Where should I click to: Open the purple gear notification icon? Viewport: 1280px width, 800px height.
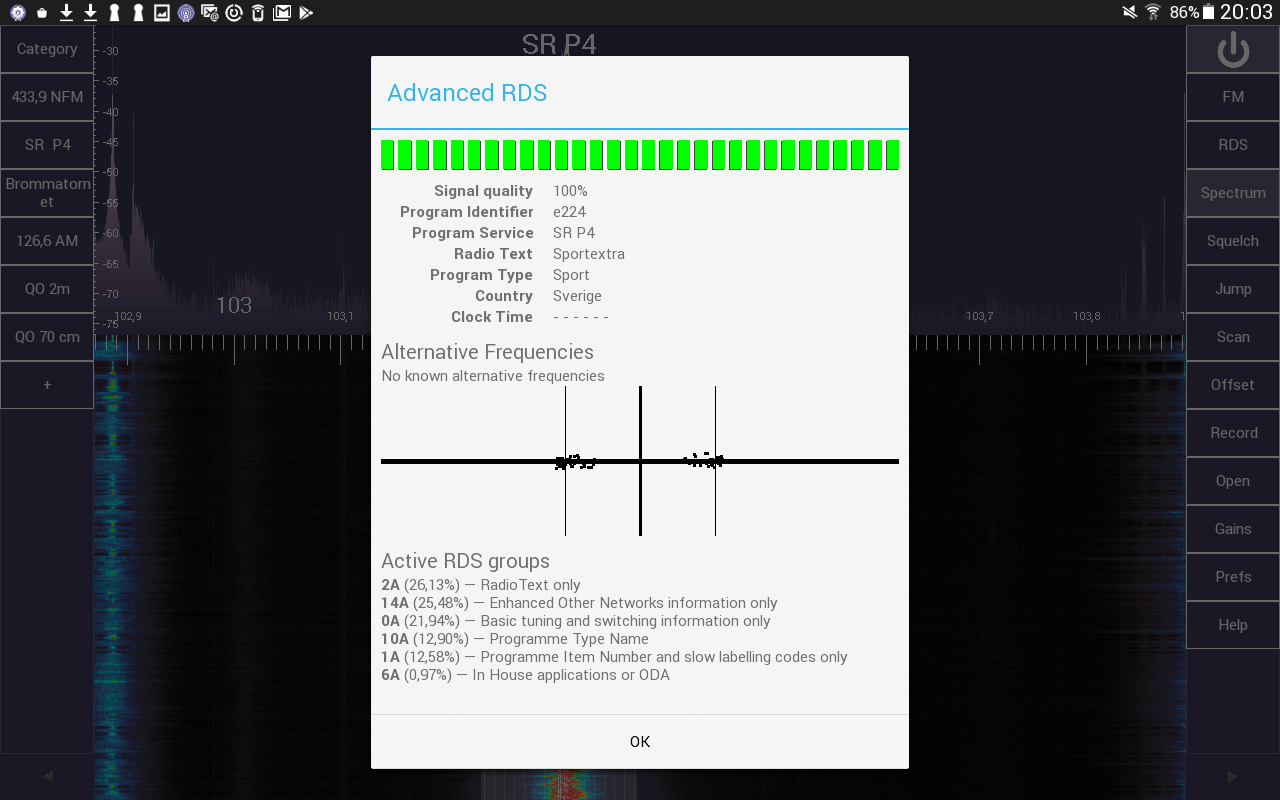pyautogui.click(x=18, y=13)
